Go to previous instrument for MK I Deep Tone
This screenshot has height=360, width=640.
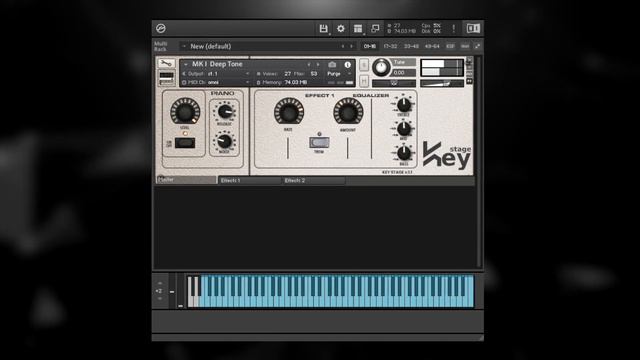pyautogui.click(x=309, y=64)
